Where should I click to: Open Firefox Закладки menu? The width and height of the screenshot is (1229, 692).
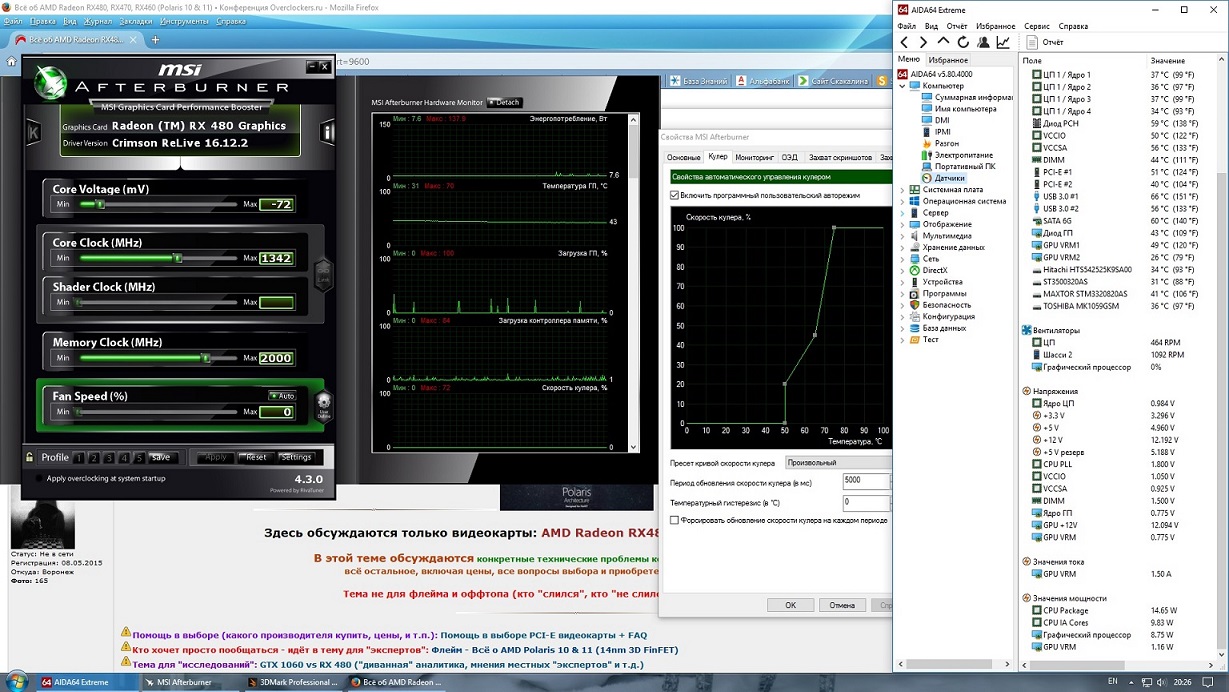coord(136,21)
